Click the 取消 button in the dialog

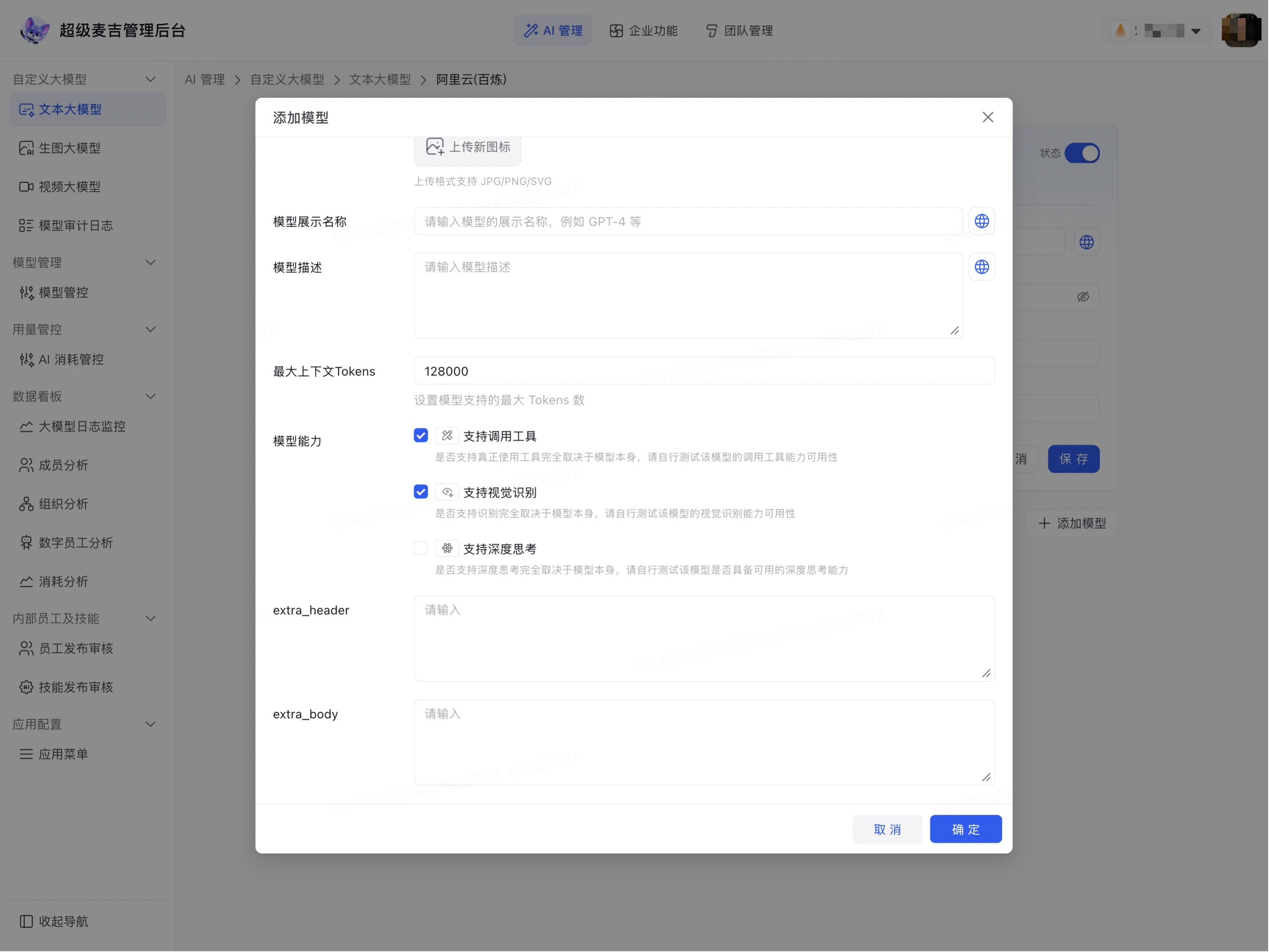pyautogui.click(x=887, y=829)
